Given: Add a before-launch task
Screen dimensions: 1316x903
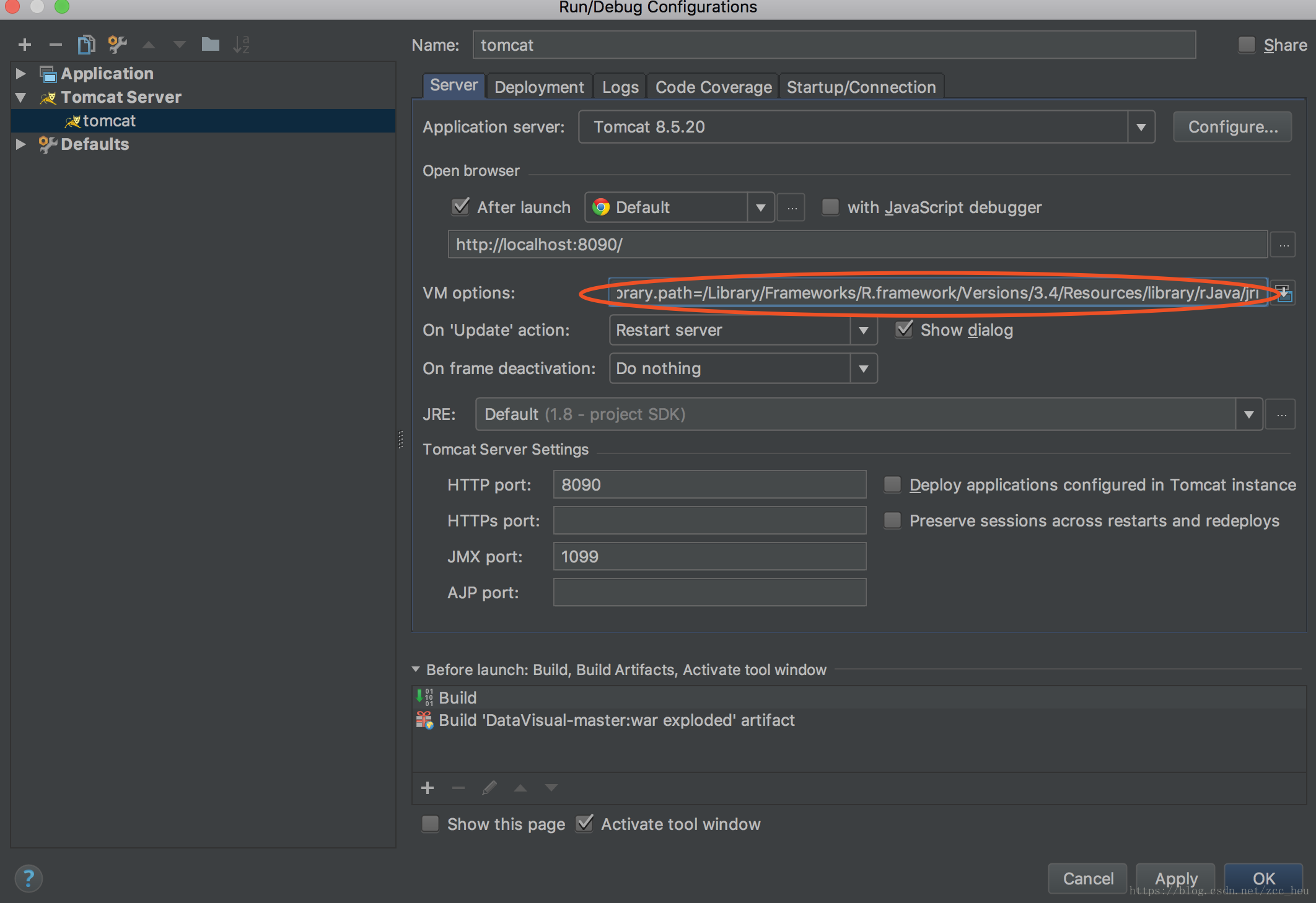Looking at the screenshot, I should pyautogui.click(x=428, y=788).
